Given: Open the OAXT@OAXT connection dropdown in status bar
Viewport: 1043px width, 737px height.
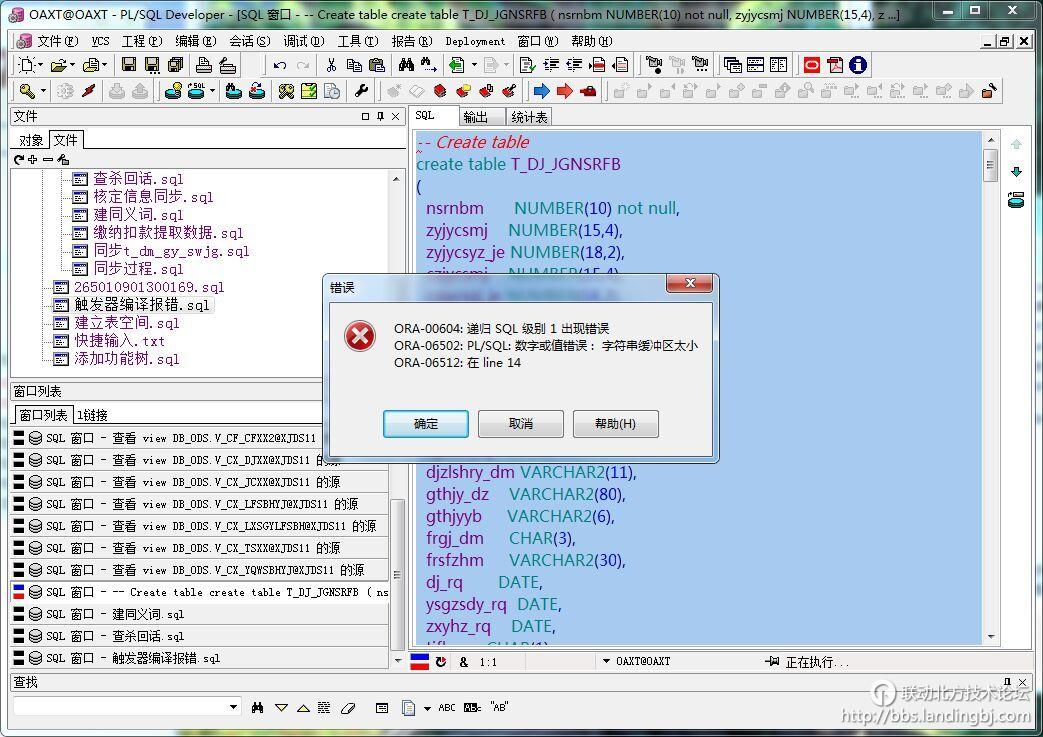Looking at the screenshot, I should coord(607,662).
